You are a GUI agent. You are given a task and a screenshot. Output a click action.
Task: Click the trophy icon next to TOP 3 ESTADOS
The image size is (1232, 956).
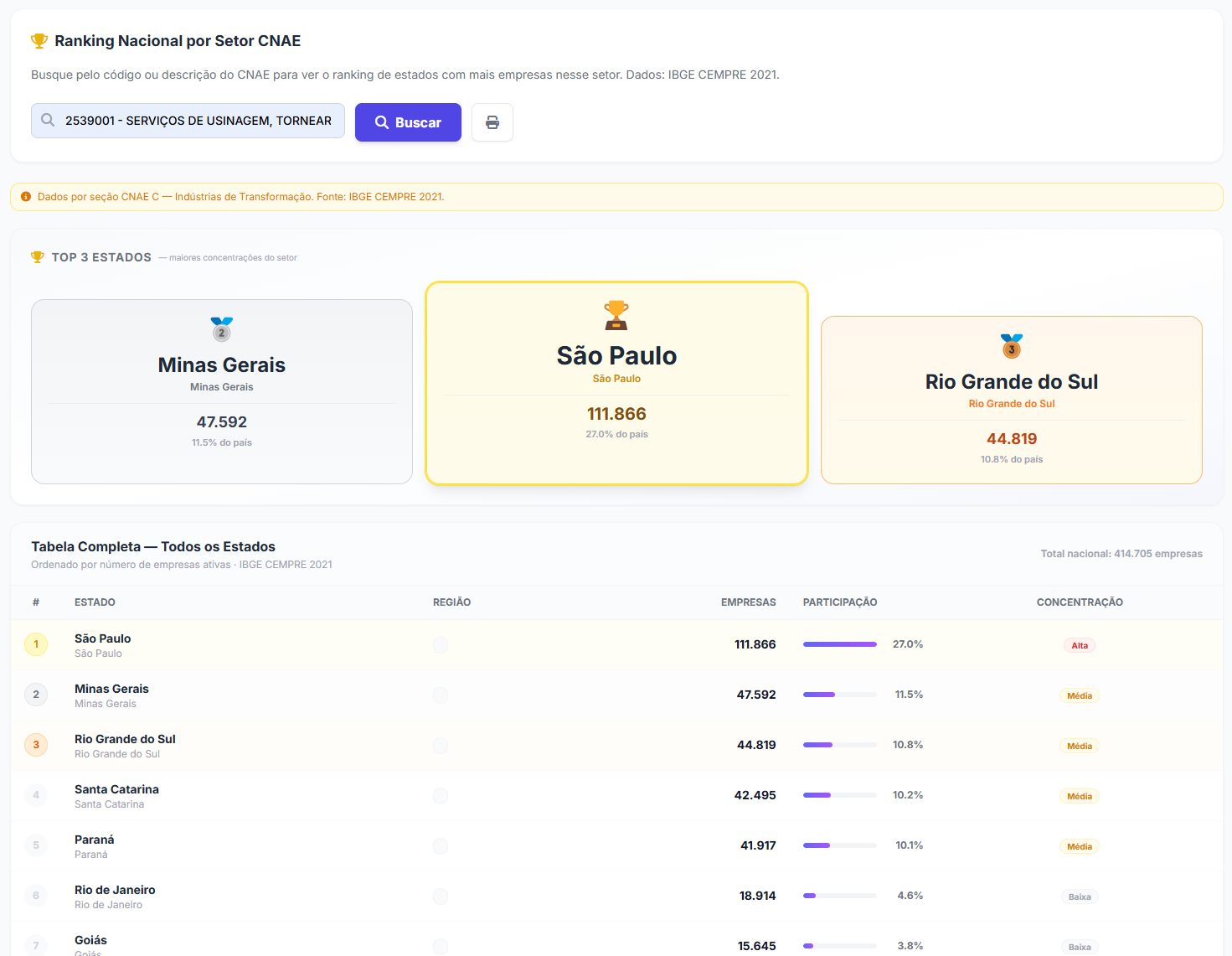coord(38,257)
